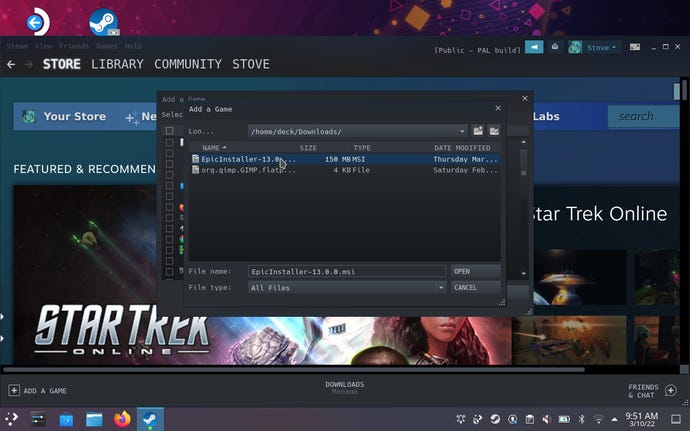Click the File name input field

346,271
